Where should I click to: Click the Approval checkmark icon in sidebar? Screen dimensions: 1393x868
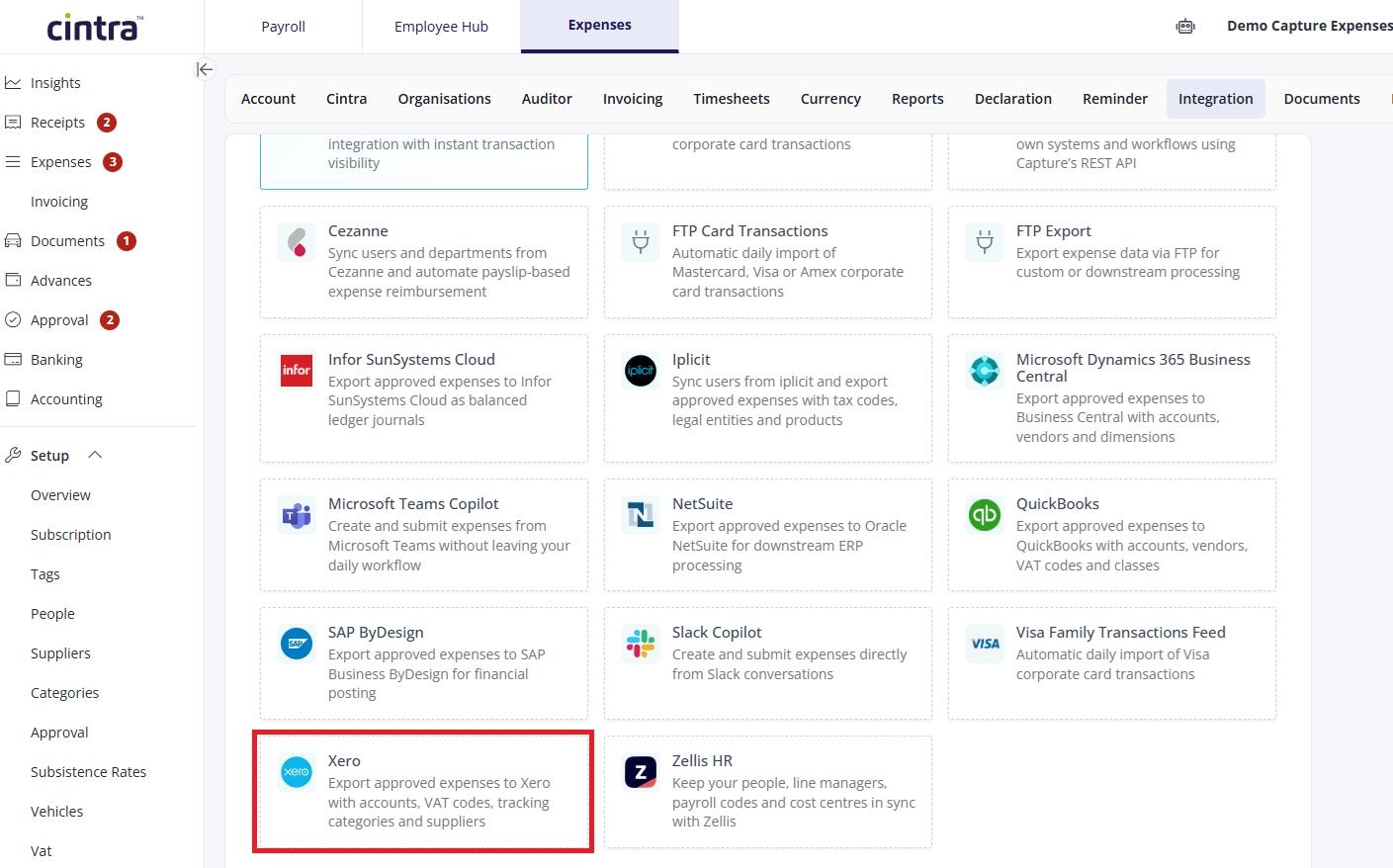(13, 320)
